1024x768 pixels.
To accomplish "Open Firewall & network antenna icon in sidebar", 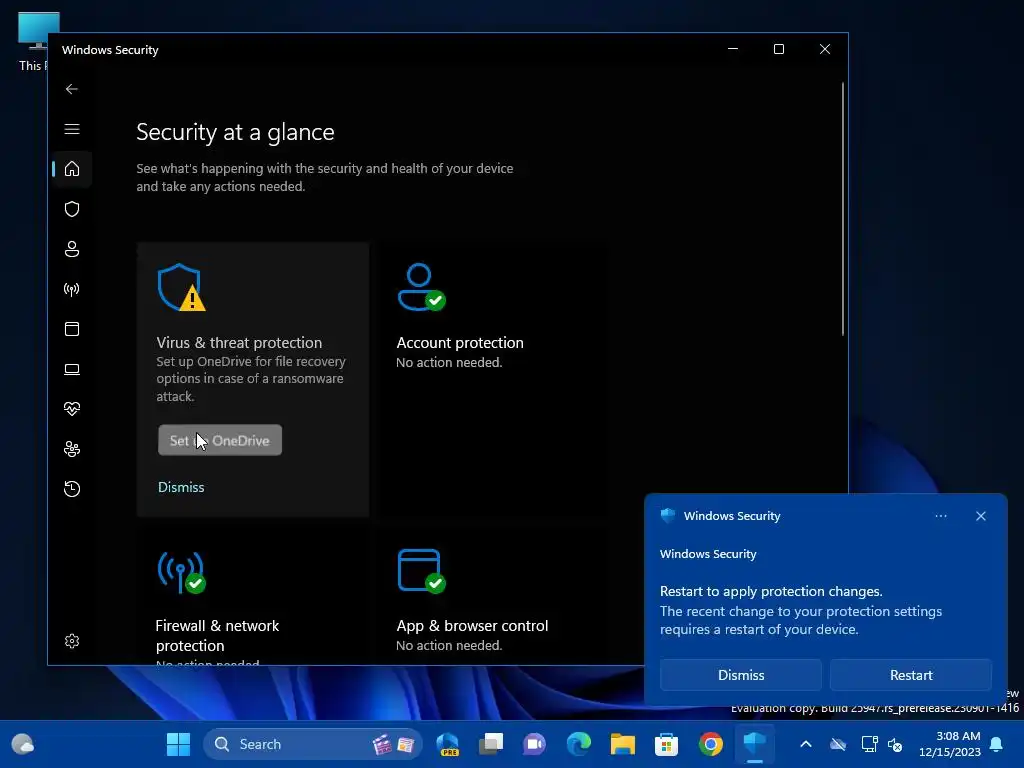I will [x=72, y=289].
